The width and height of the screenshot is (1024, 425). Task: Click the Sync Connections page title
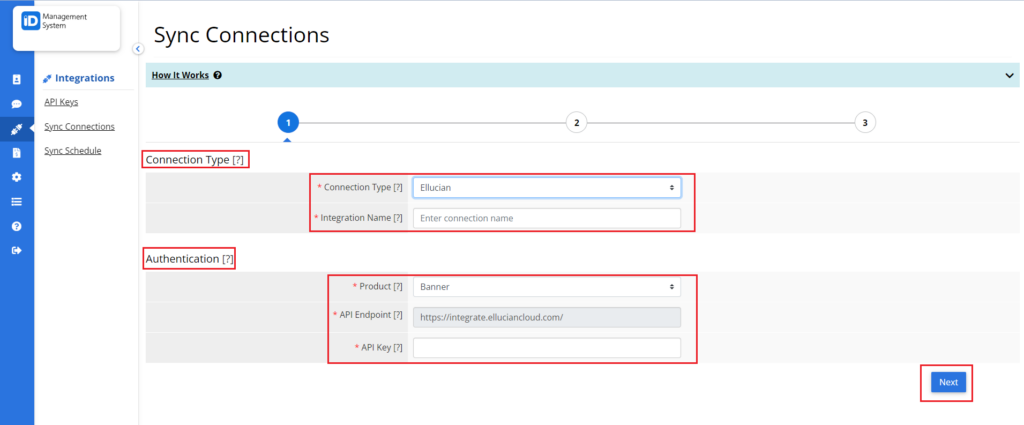(x=242, y=35)
